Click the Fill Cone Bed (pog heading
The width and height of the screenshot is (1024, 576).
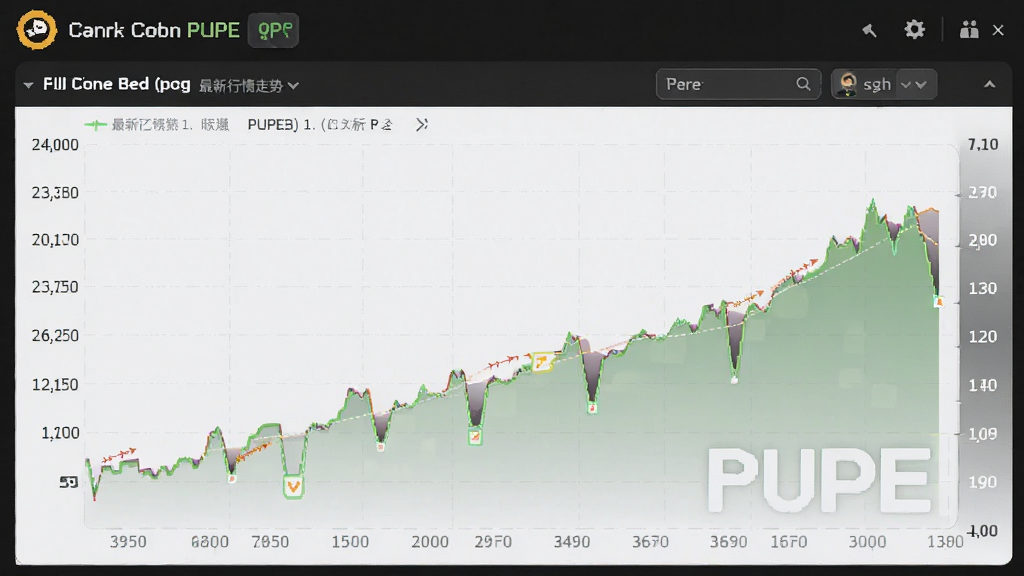pyautogui.click(x=117, y=84)
